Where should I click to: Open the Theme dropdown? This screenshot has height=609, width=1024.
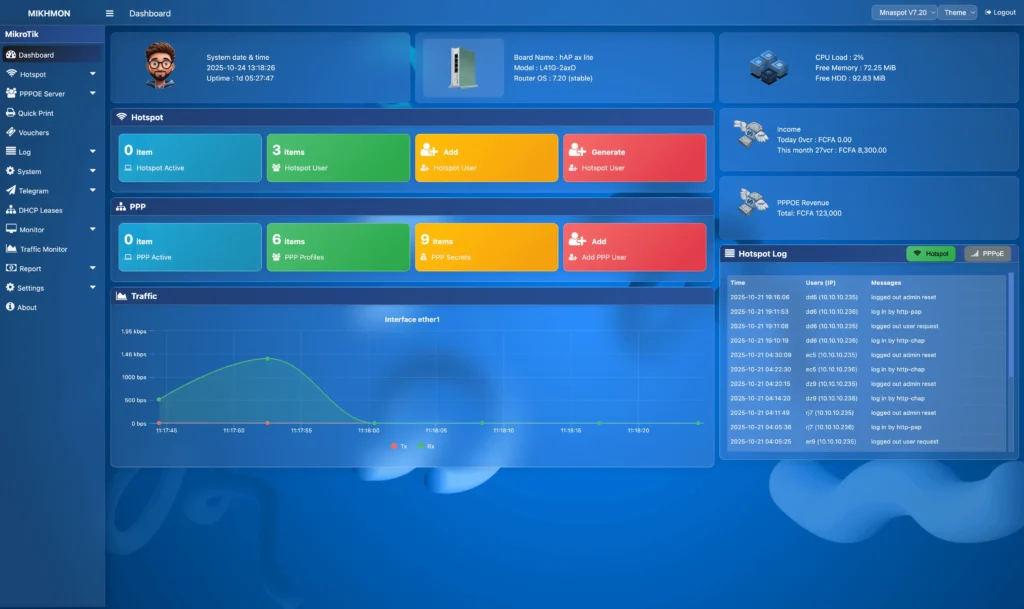(x=957, y=13)
